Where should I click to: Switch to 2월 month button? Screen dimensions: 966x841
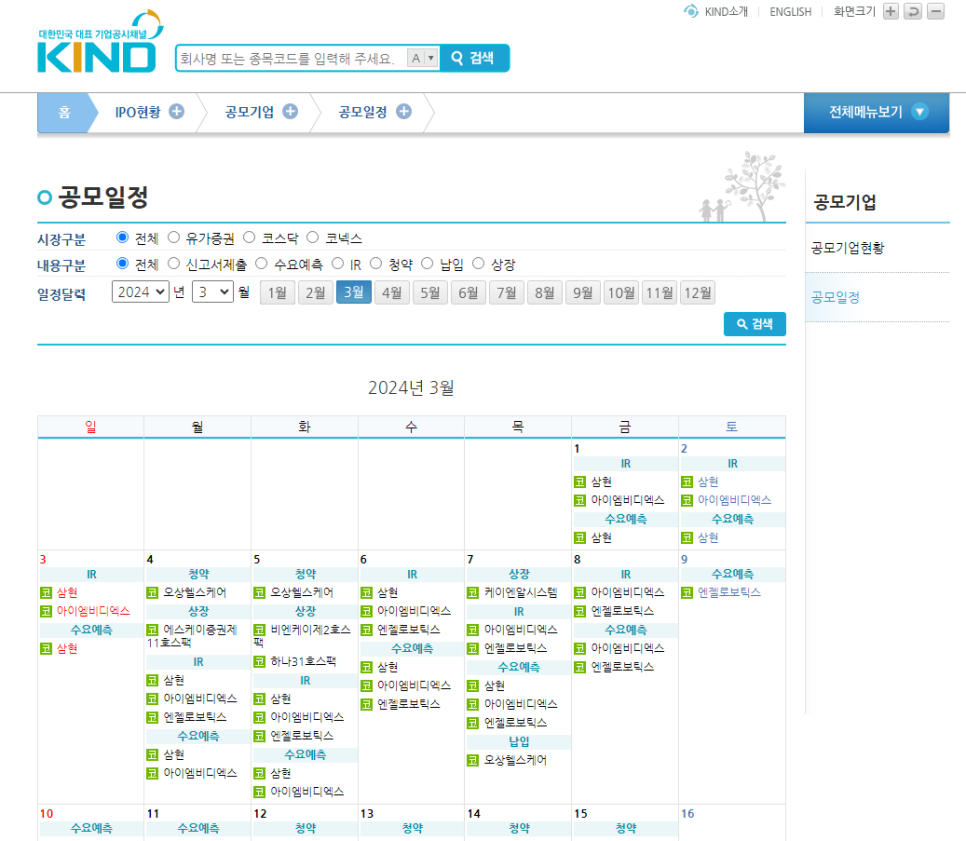[x=315, y=293]
